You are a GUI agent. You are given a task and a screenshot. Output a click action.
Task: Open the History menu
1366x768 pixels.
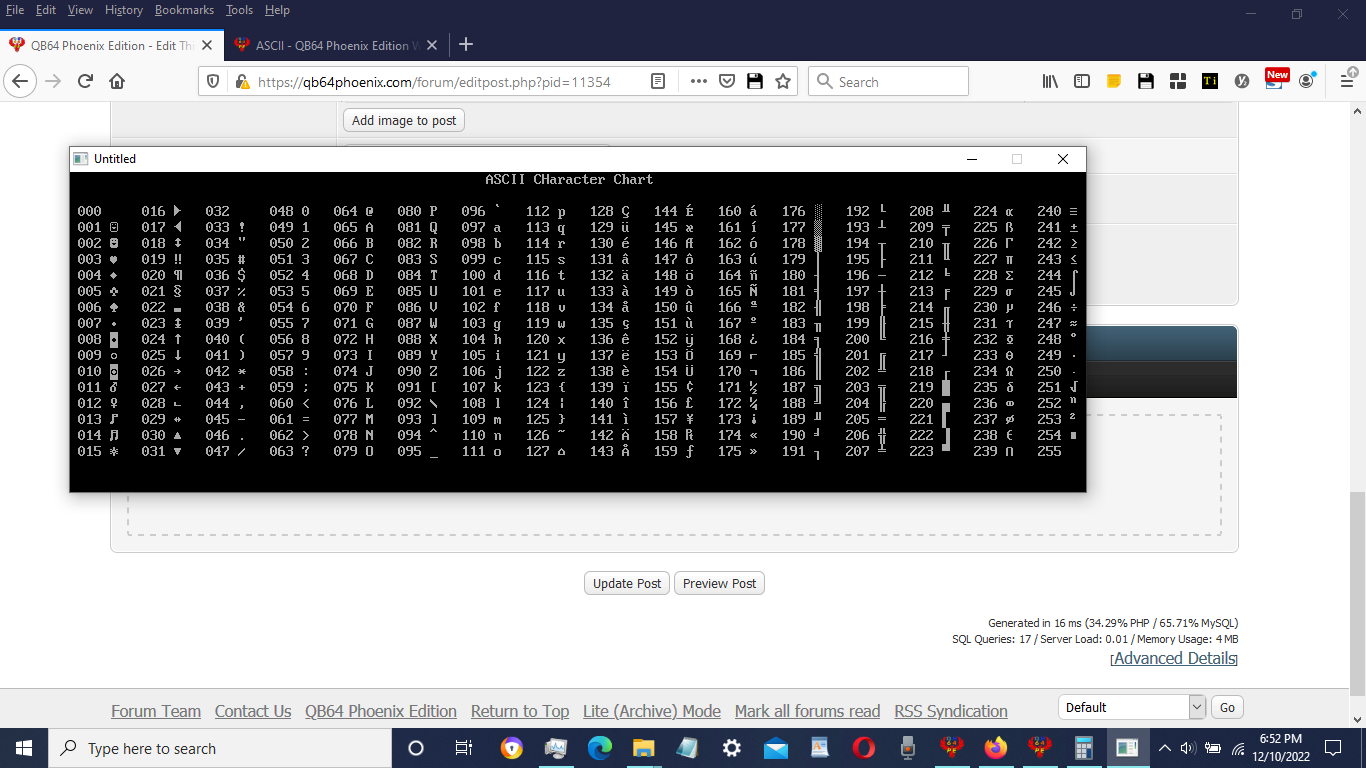click(124, 10)
